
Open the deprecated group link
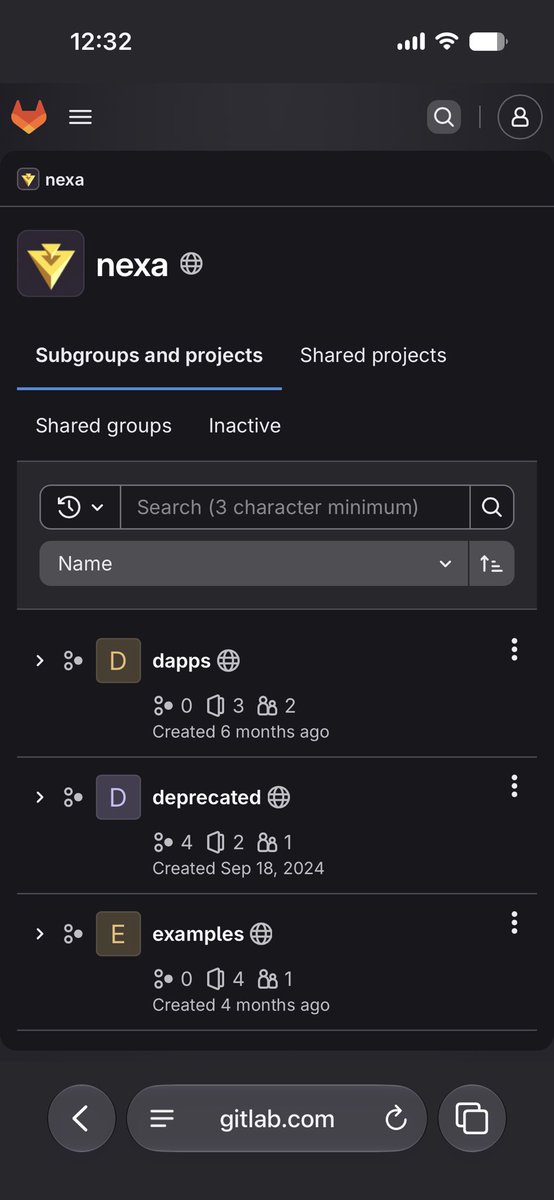[x=206, y=797]
